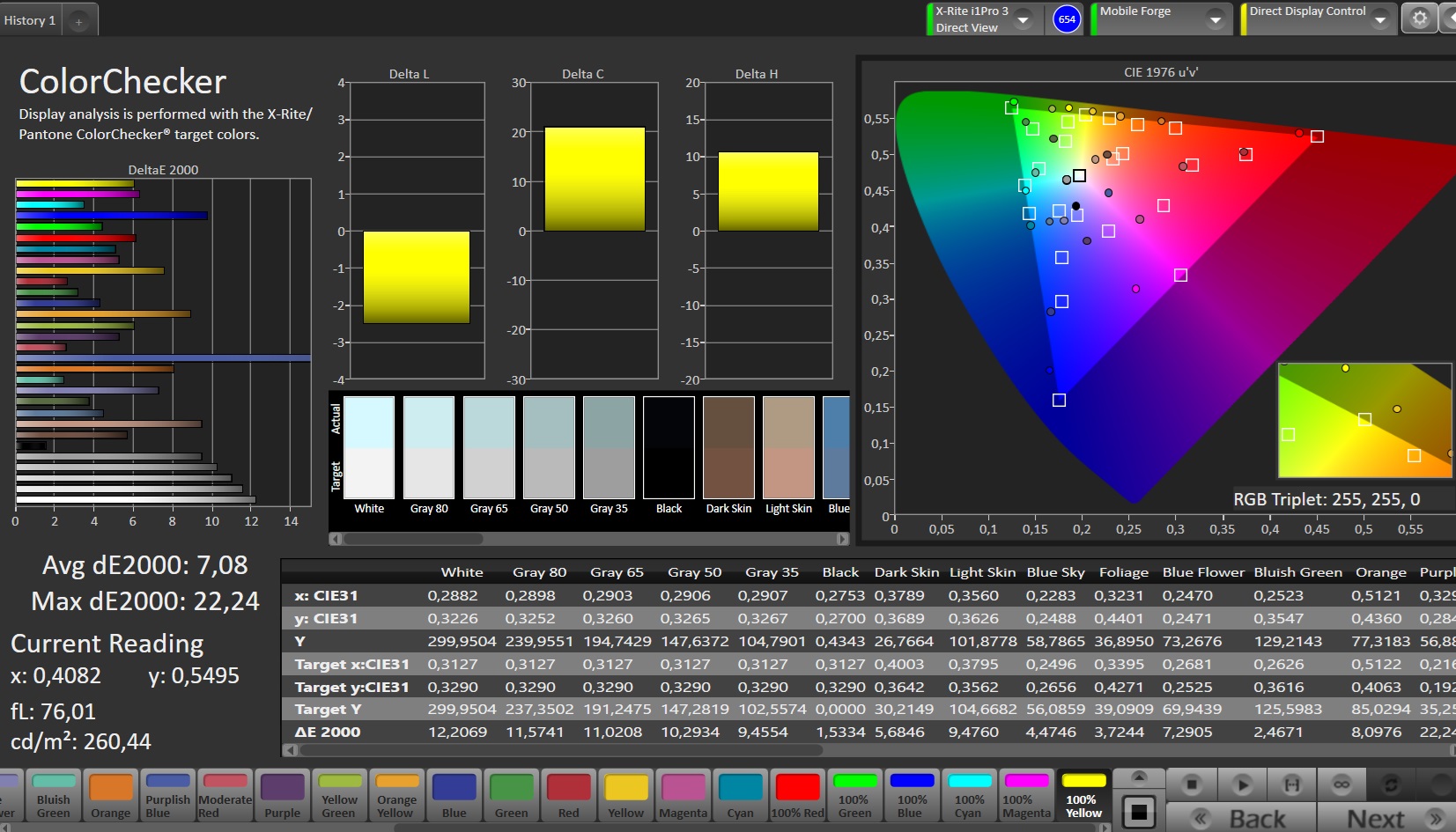The width and height of the screenshot is (1456, 832).
Task: Select the Orange Yellow color patch
Action: pyautogui.click(x=396, y=796)
